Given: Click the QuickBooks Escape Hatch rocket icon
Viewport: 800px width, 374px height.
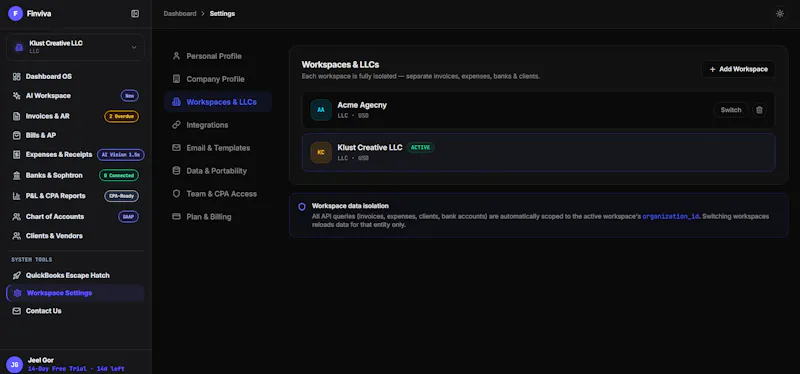Looking at the screenshot, I should coord(17,276).
